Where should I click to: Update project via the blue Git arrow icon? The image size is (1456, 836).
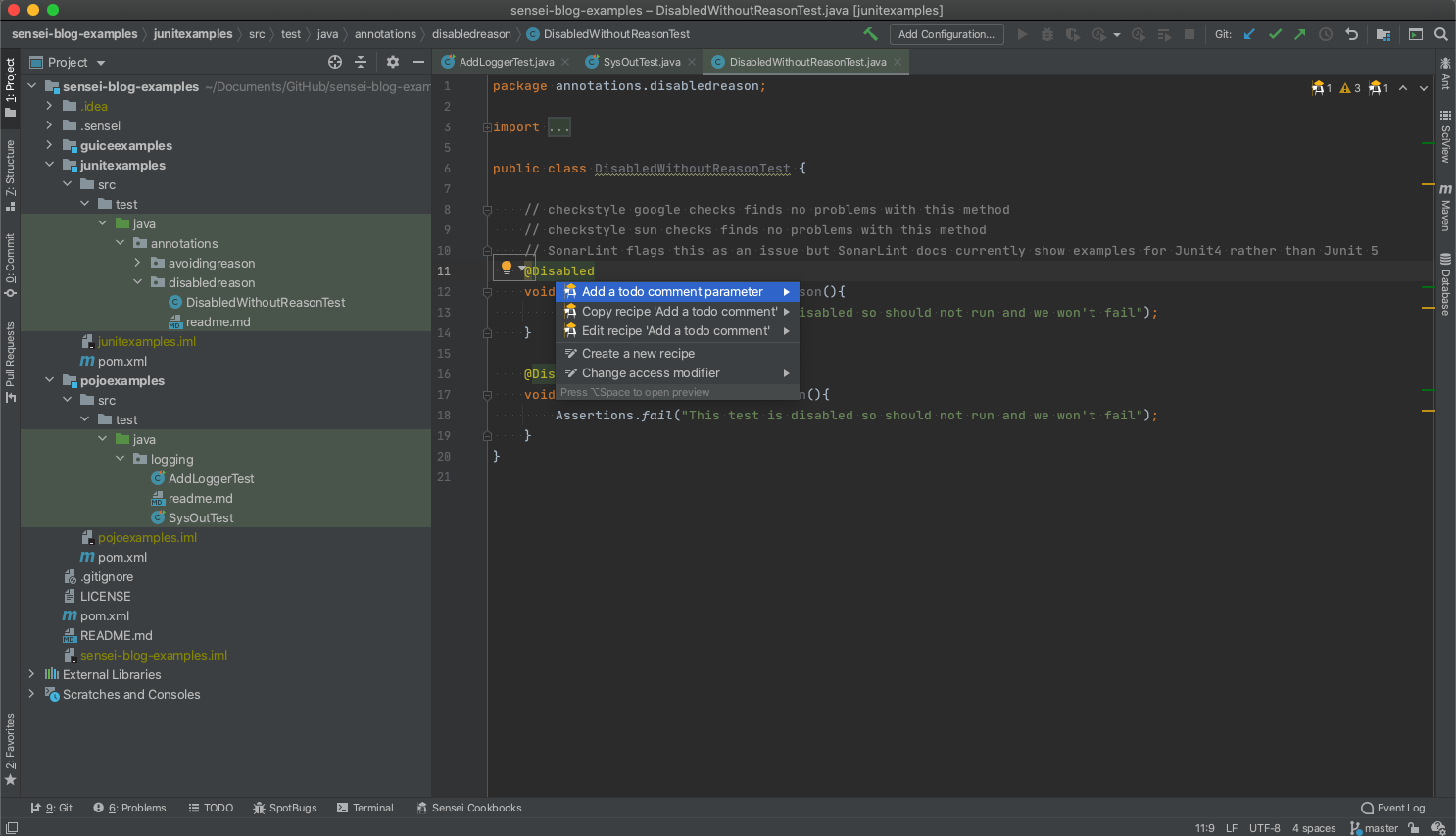[x=1249, y=33]
